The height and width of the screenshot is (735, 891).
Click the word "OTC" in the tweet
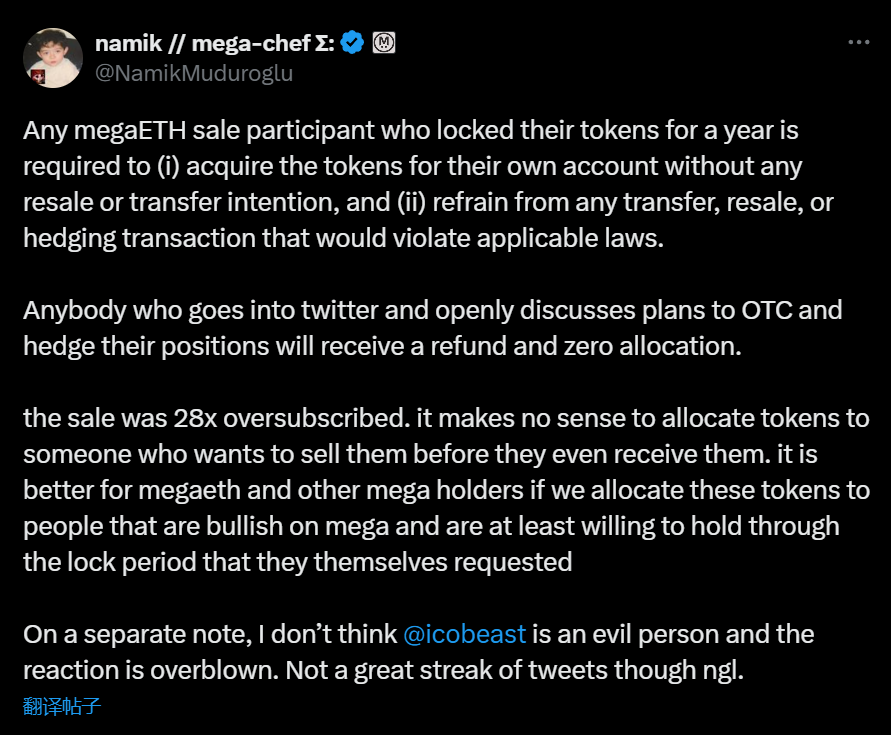tap(766, 309)
